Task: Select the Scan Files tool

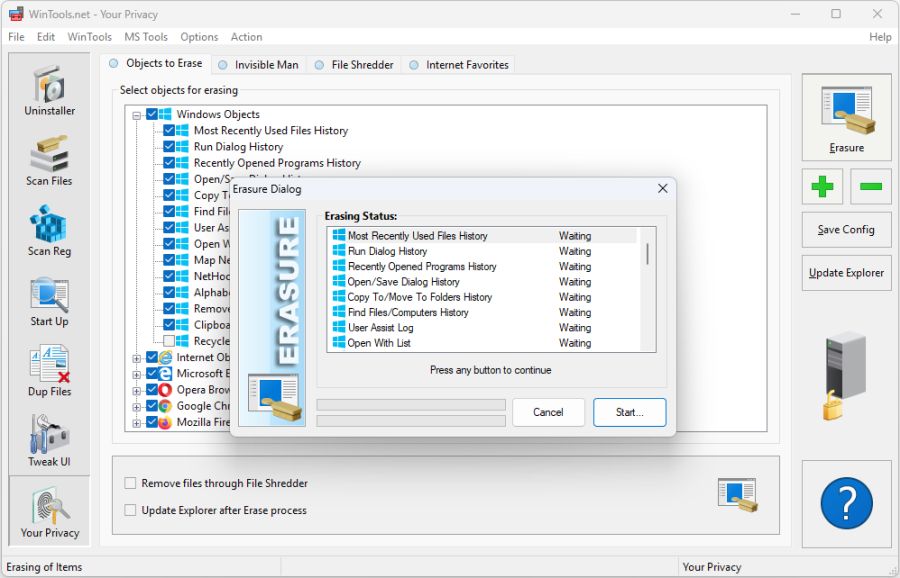Action: (48, 160)
